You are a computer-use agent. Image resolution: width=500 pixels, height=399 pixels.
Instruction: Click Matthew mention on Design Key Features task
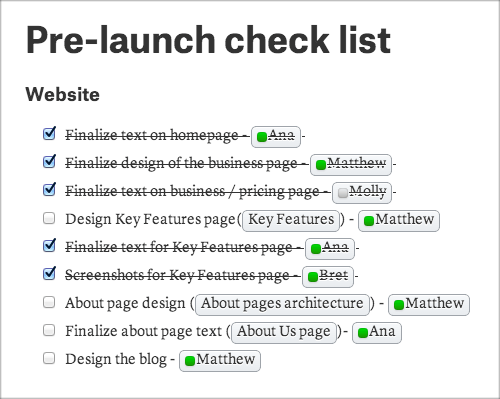(399, 220)
